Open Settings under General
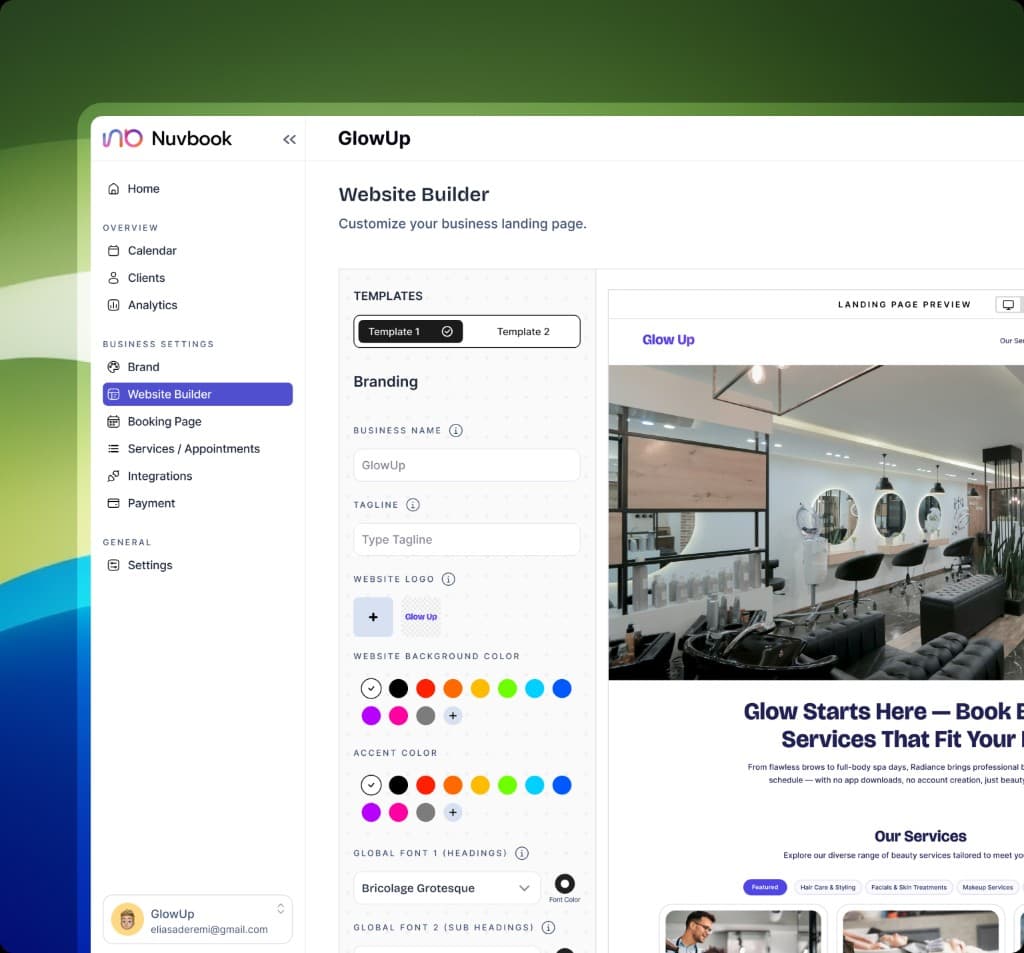1024x953 pixels. pyautogui.click(x=197, y=566)
